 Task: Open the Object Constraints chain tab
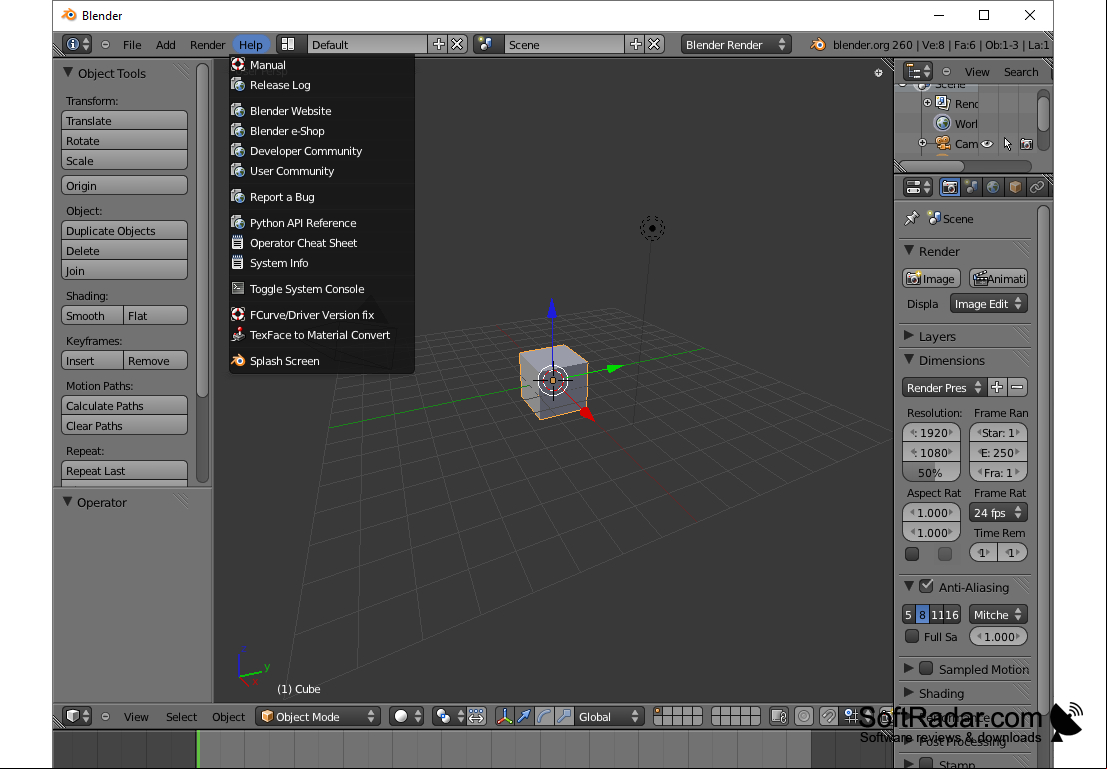tap(1036, 187)
